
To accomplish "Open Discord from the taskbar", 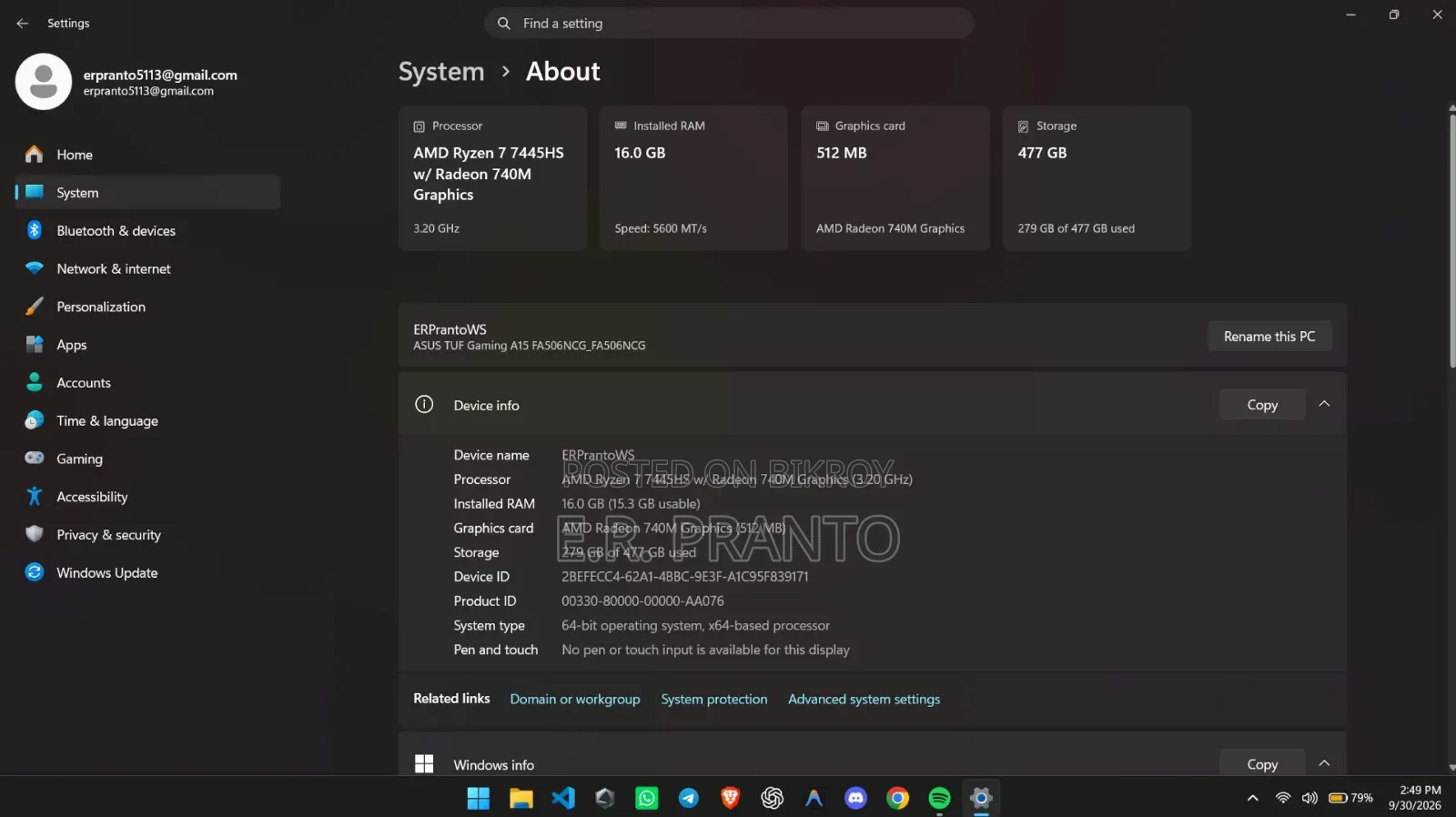I will [x=856, y=799].
